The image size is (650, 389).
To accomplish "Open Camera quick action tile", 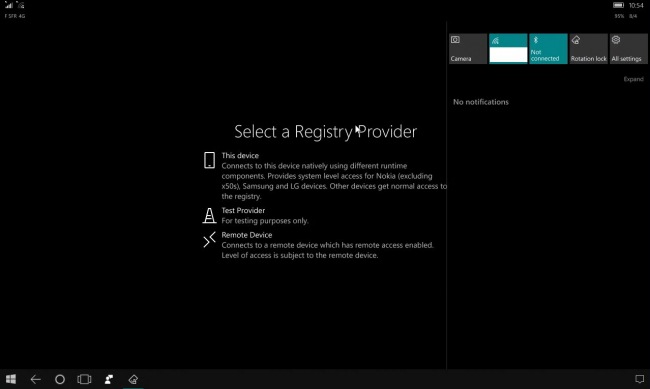I will [468, 49].
